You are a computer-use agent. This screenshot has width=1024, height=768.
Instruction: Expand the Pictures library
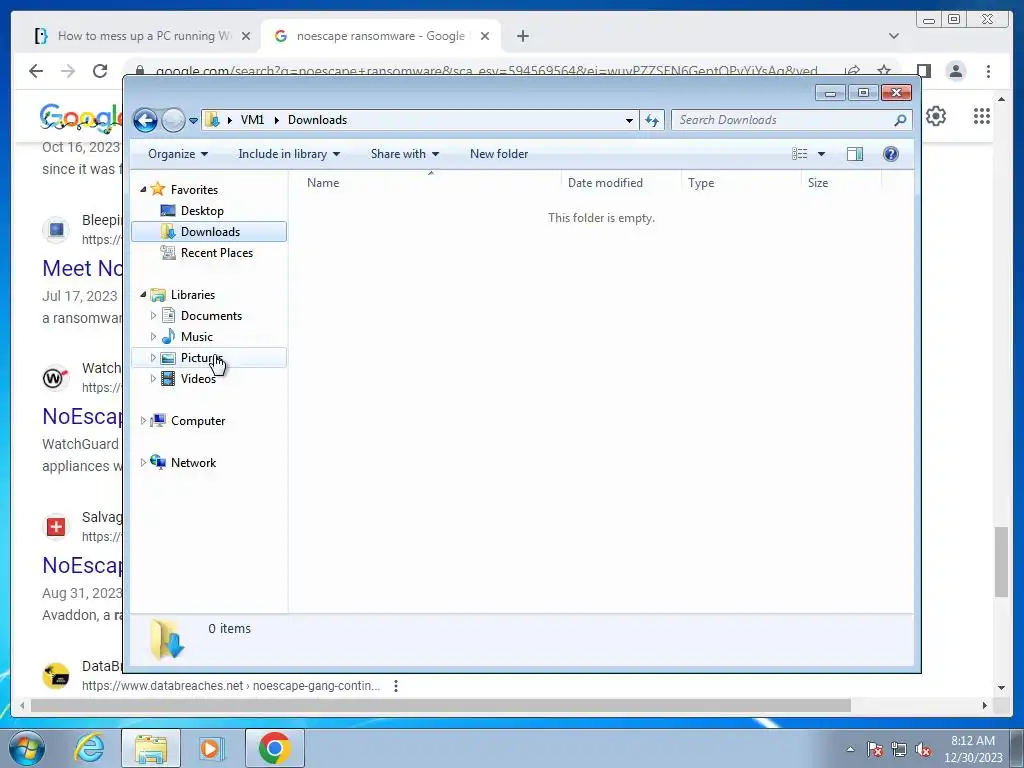[x=153, y=357]
